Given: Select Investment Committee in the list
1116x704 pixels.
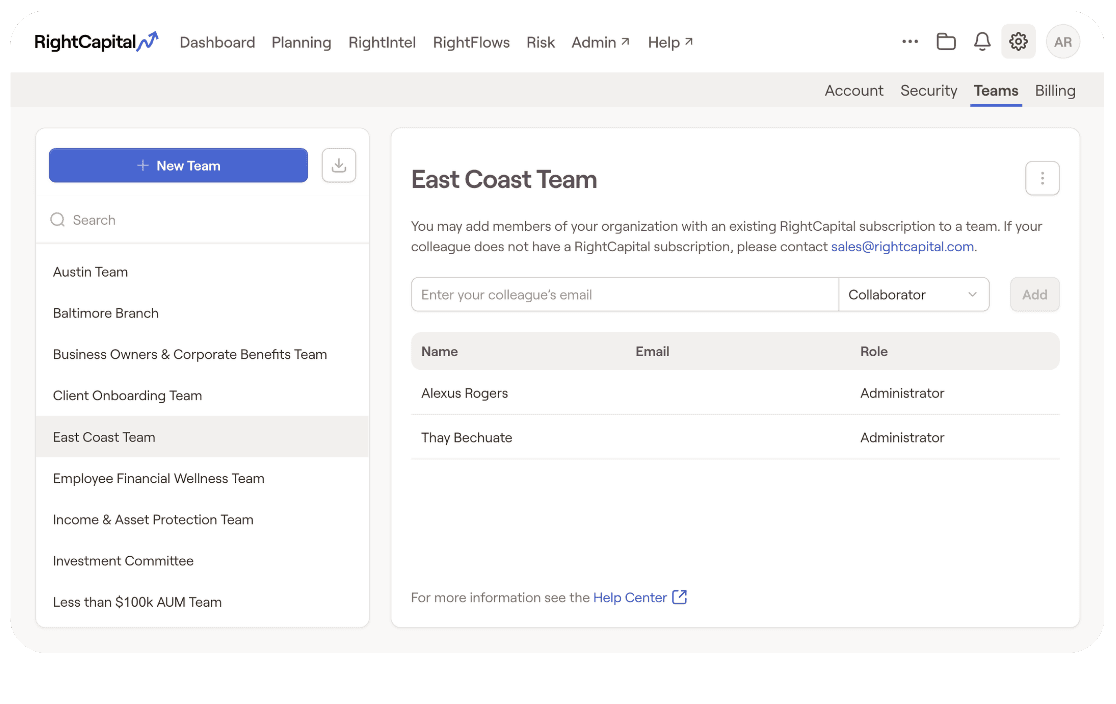Looking at the screenshot, I should (202, 561).
